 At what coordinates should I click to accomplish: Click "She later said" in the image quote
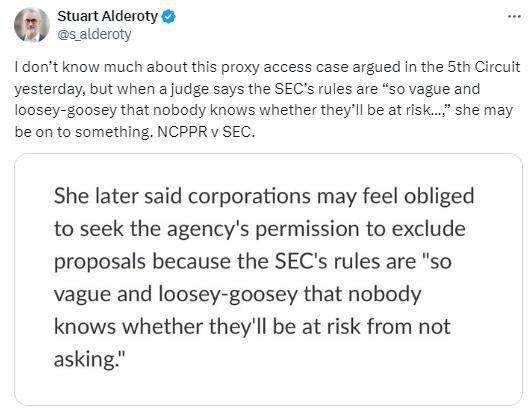pos(118,196)
